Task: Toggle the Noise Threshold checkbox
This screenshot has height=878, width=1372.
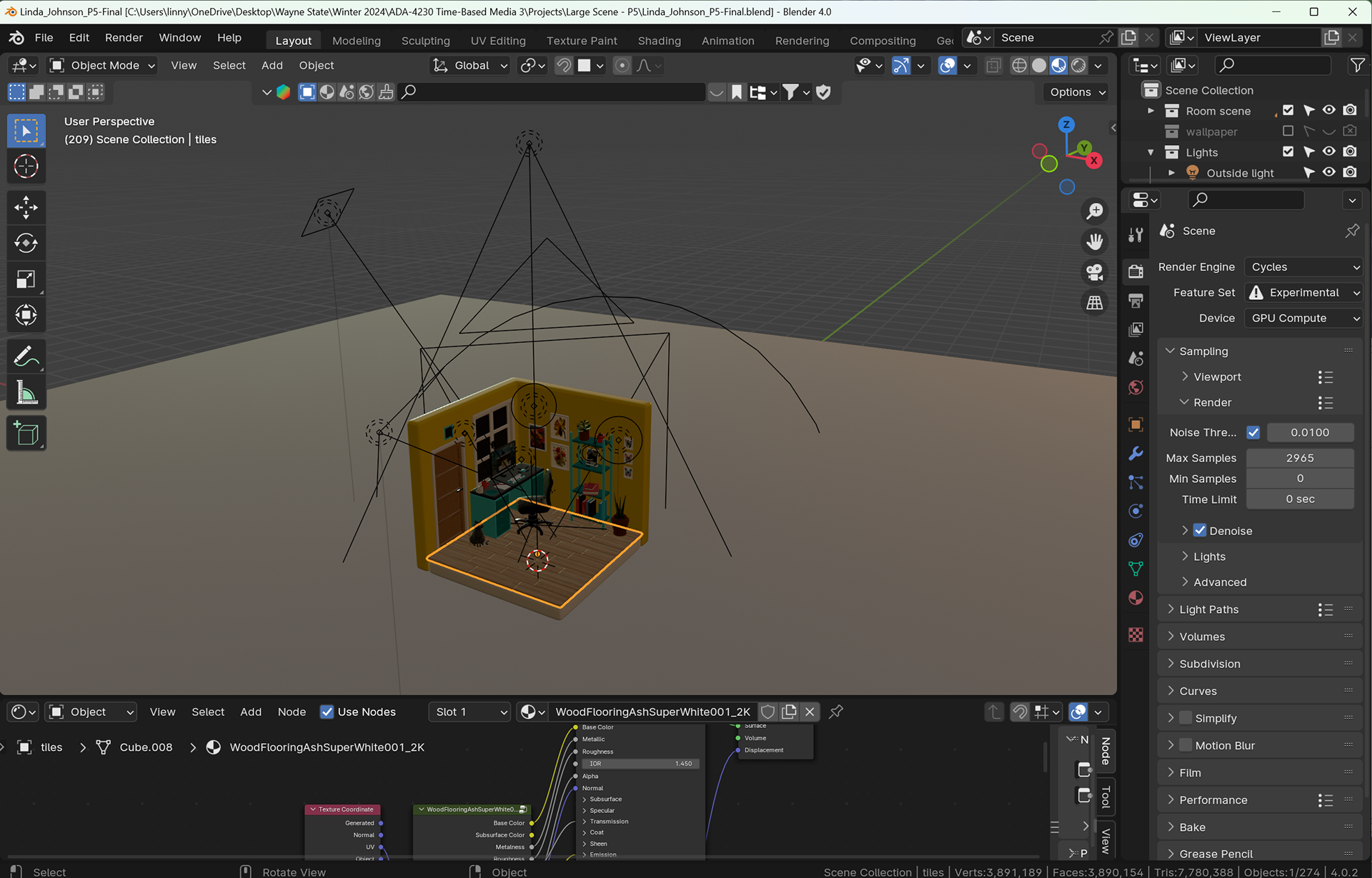Action: pyautogui.click(x=1253, y=432)
